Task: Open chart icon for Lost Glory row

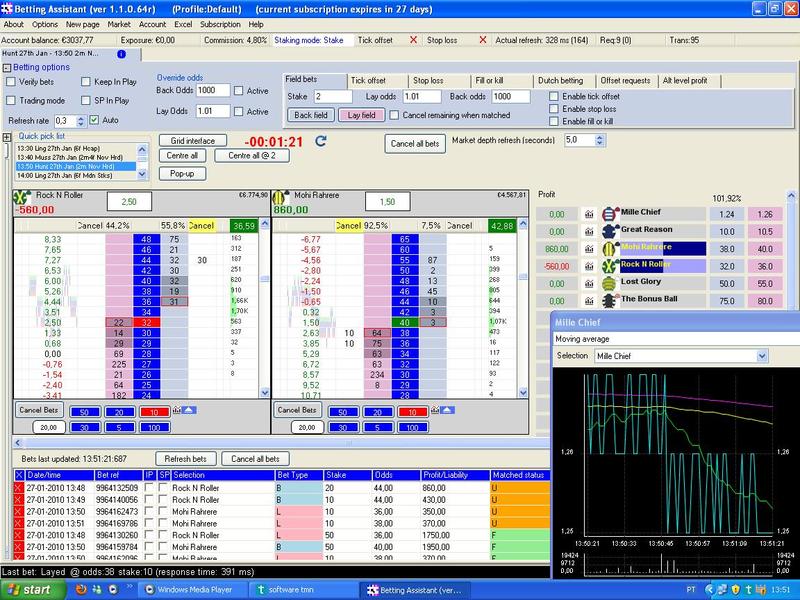Action: pyautogui.click(x=589, y=284)
